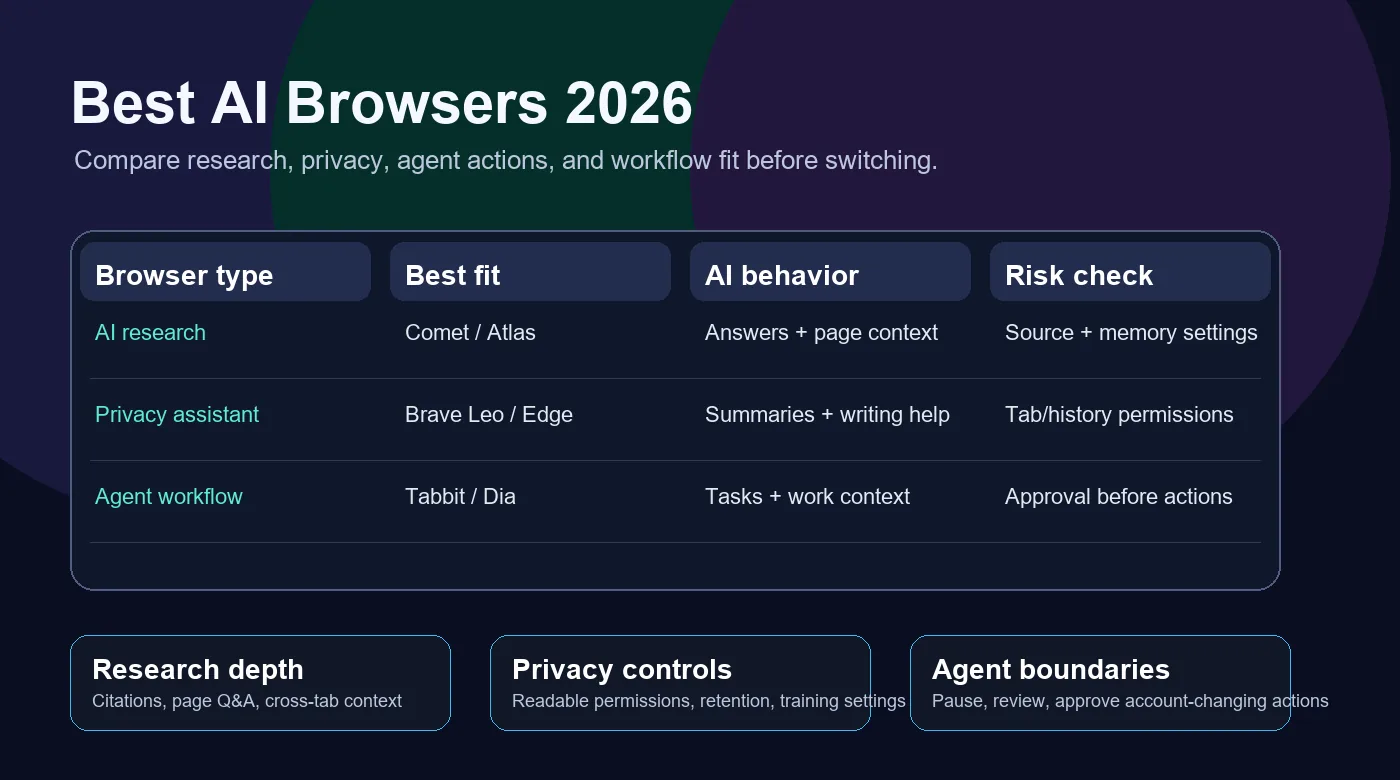Click the 'Agent workflow' row label
Viewport: 1400px width, 780px height.
(169, 497)
